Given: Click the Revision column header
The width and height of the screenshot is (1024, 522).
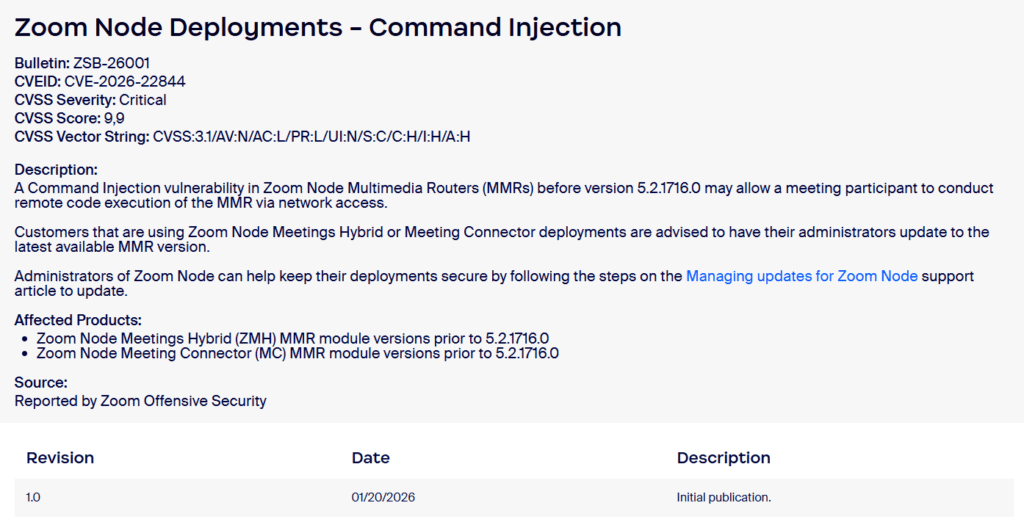Looking at the screenshot, I should pyautogui.click(x=60, y=458).
